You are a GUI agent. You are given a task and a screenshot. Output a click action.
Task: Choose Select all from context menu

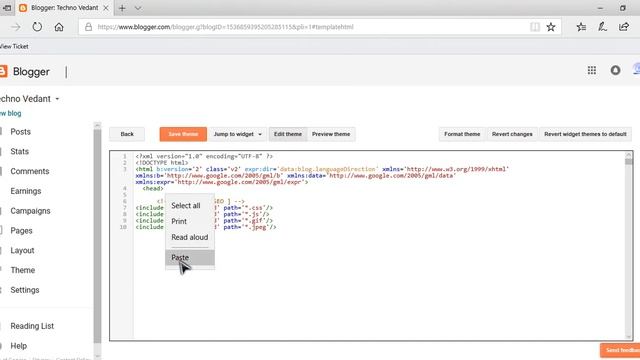[190, 205]
